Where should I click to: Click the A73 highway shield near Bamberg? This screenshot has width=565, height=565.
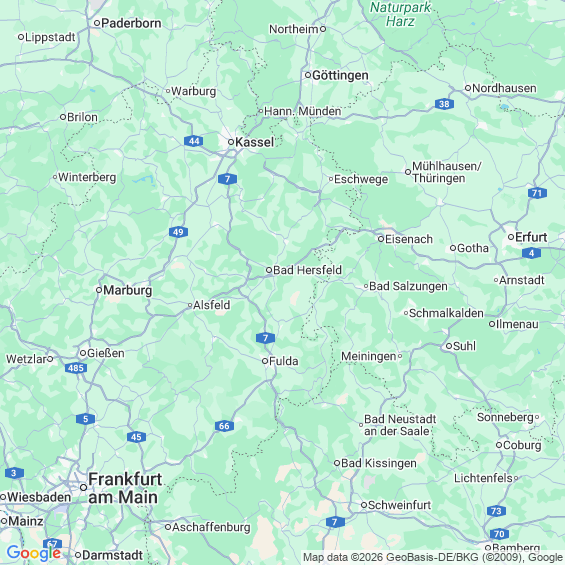(496, 511)
